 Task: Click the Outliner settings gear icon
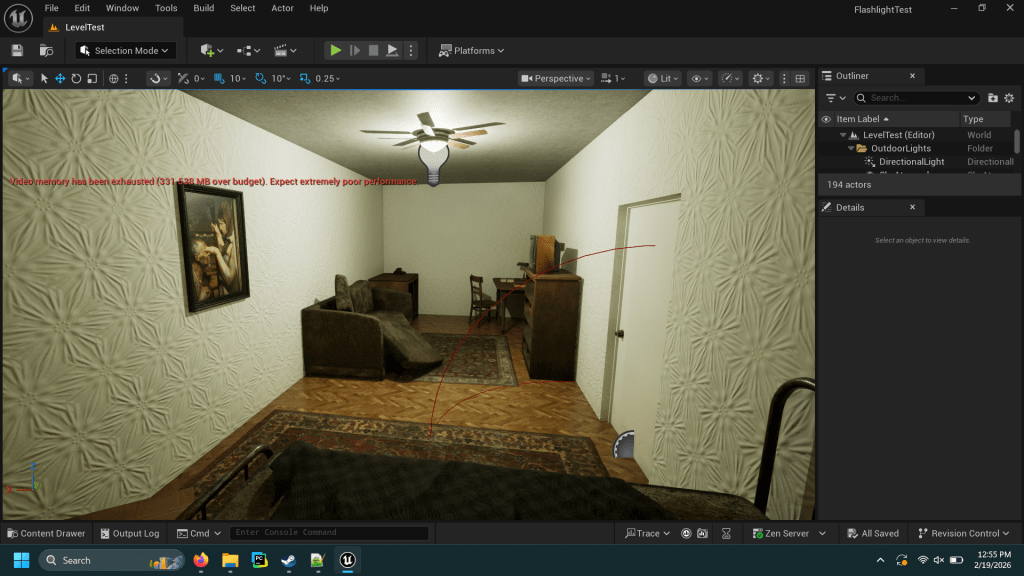[1009, 98]
